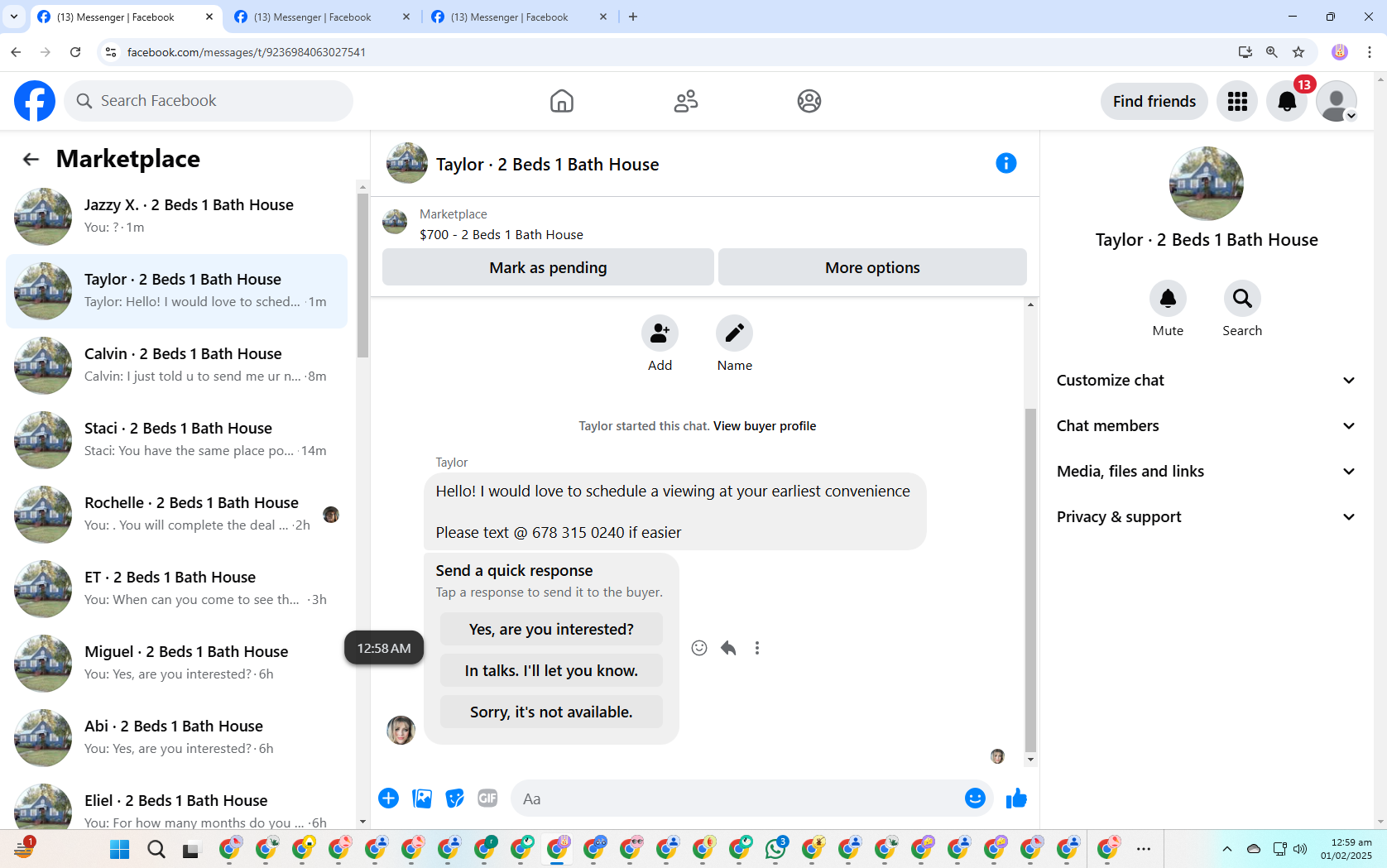The height and width of the screenshot is (868, 1387).
Task: Send quick response 'Sorry, it's not available.'
Action: [551, 712]
